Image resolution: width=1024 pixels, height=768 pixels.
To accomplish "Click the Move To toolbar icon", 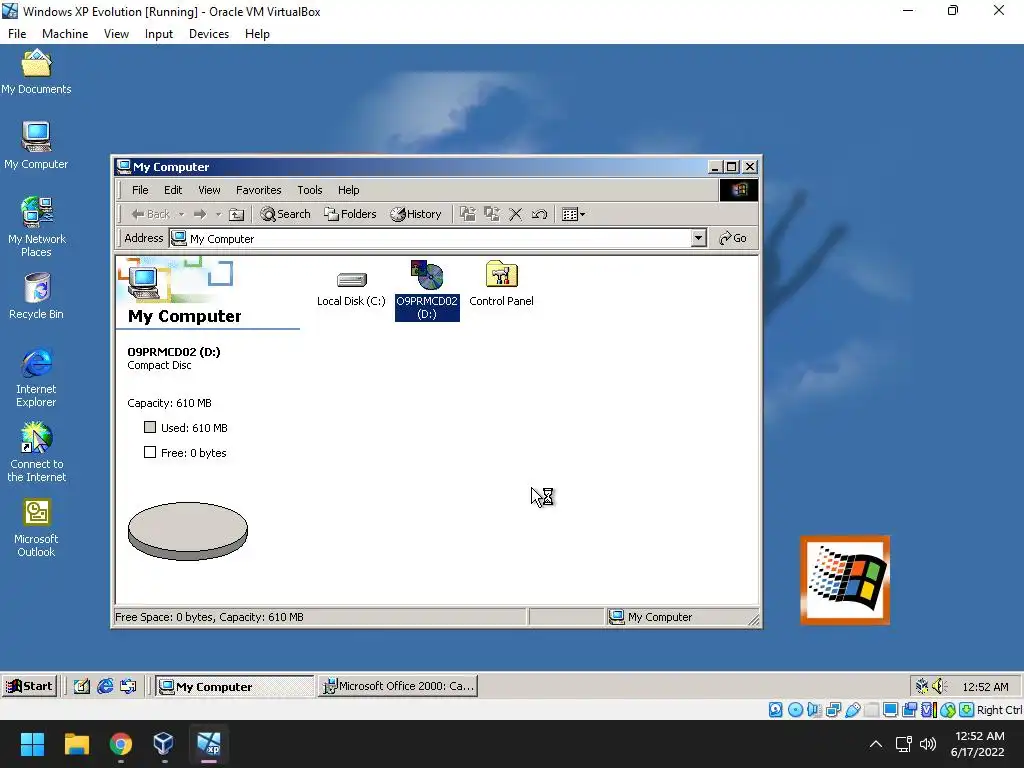I will point(468,214).
